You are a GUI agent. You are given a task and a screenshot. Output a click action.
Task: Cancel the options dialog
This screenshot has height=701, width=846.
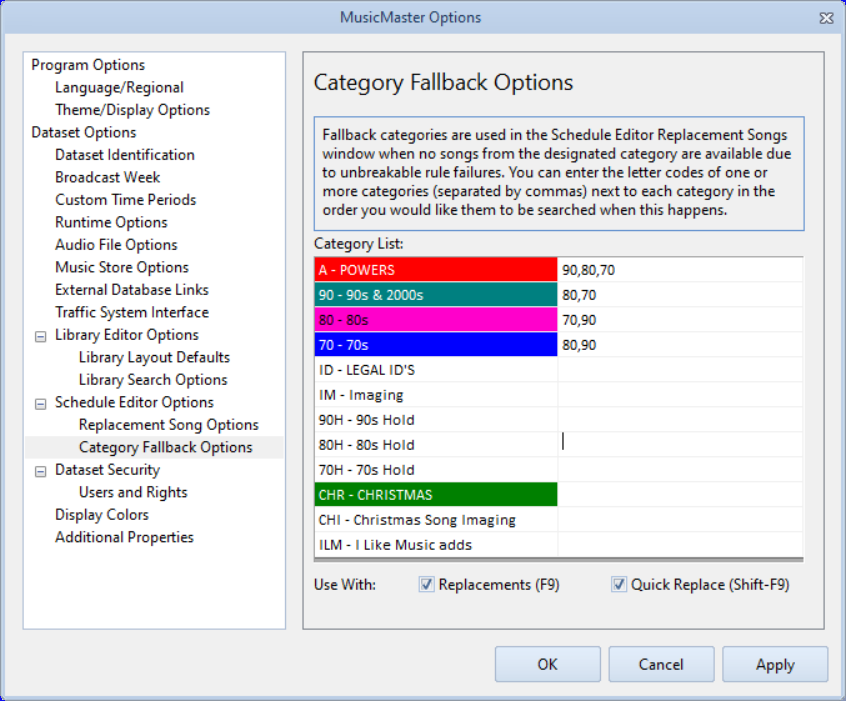pyautogui.click(x=661, y=663)
